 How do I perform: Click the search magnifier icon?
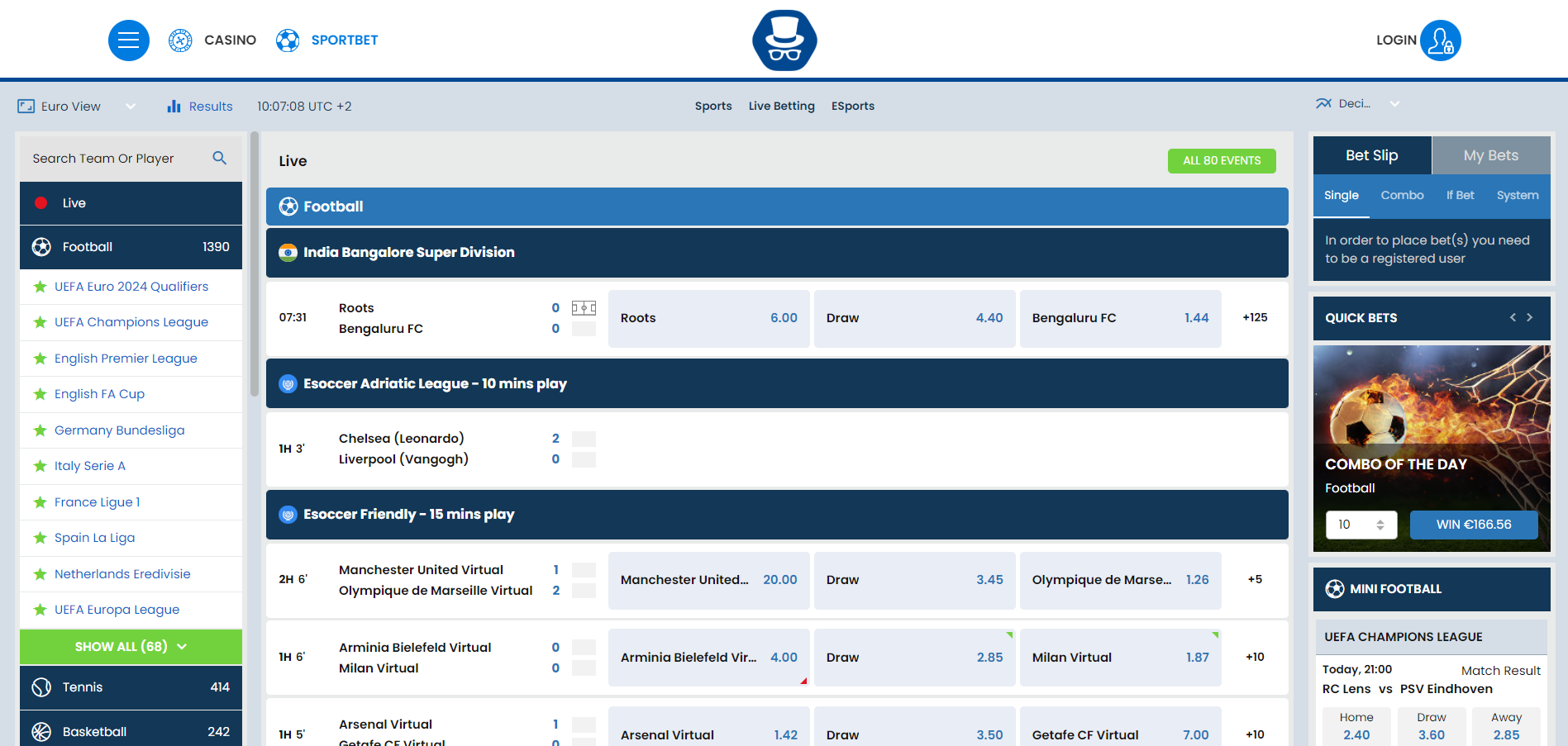(x=219, y=158)
